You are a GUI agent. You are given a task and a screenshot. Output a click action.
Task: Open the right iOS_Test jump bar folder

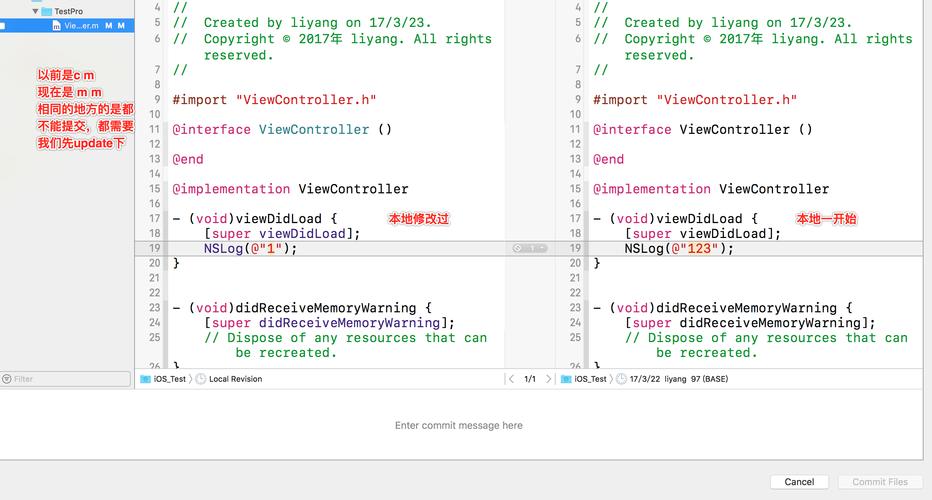pos(584,379)
